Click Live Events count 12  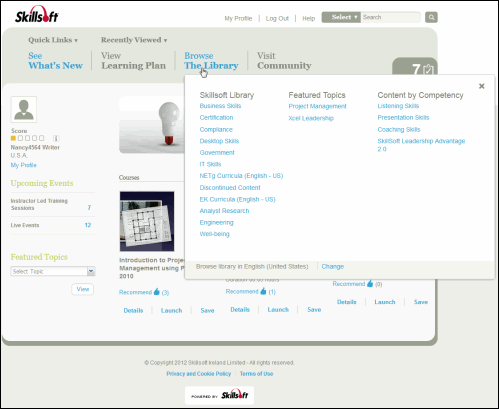point(88,225)
